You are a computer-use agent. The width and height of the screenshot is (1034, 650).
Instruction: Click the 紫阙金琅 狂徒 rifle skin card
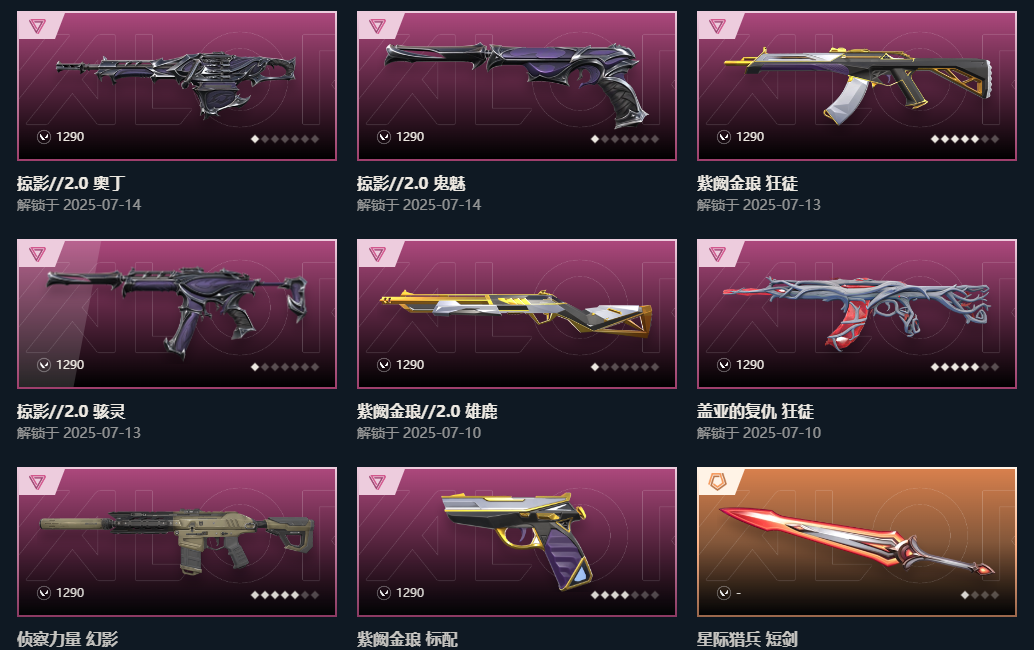tap(857, 86)
